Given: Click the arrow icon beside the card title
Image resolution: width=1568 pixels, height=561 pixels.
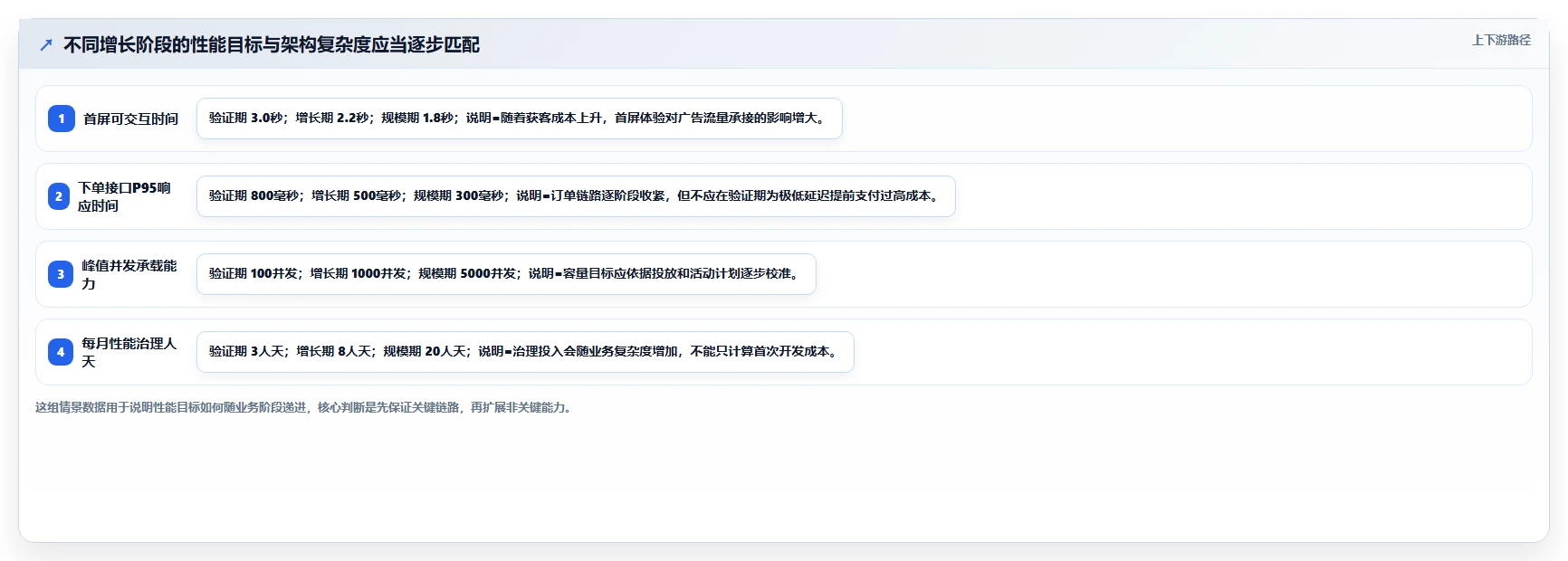Looking at the screenshot, I should (x=46, y=44).
